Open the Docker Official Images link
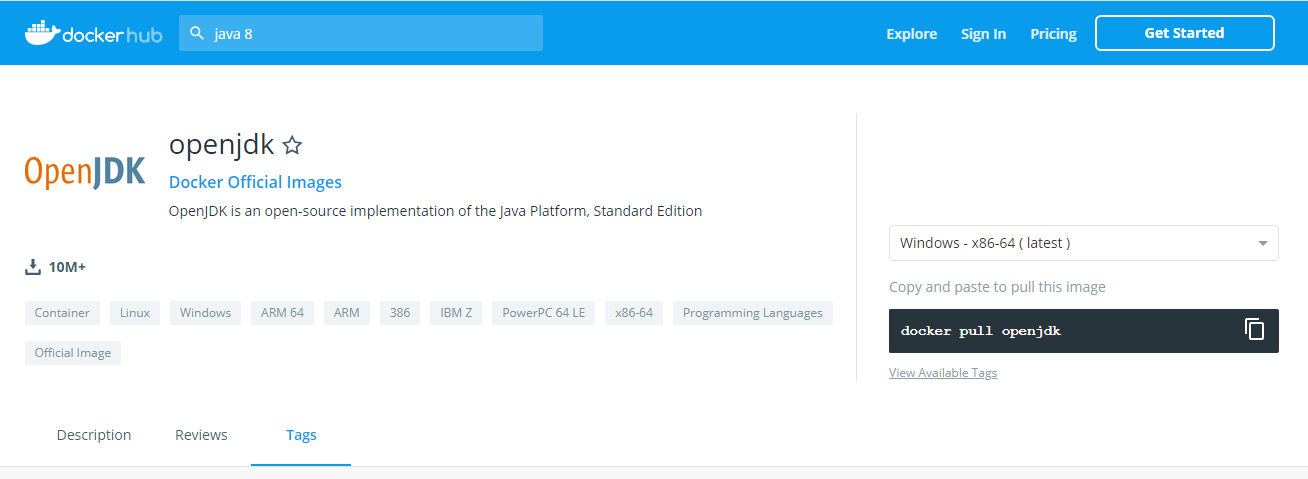The width and height of the screenshot is (1308, 479). 255,182
